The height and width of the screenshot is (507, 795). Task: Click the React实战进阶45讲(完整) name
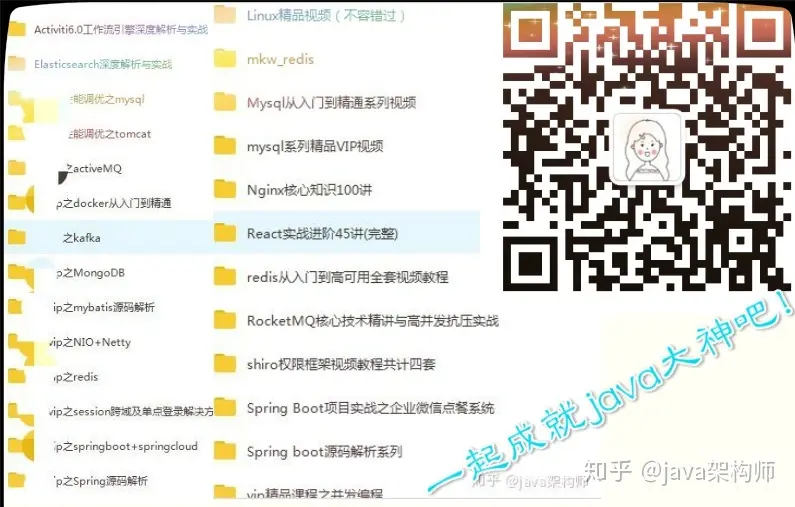tap(322, 234)
